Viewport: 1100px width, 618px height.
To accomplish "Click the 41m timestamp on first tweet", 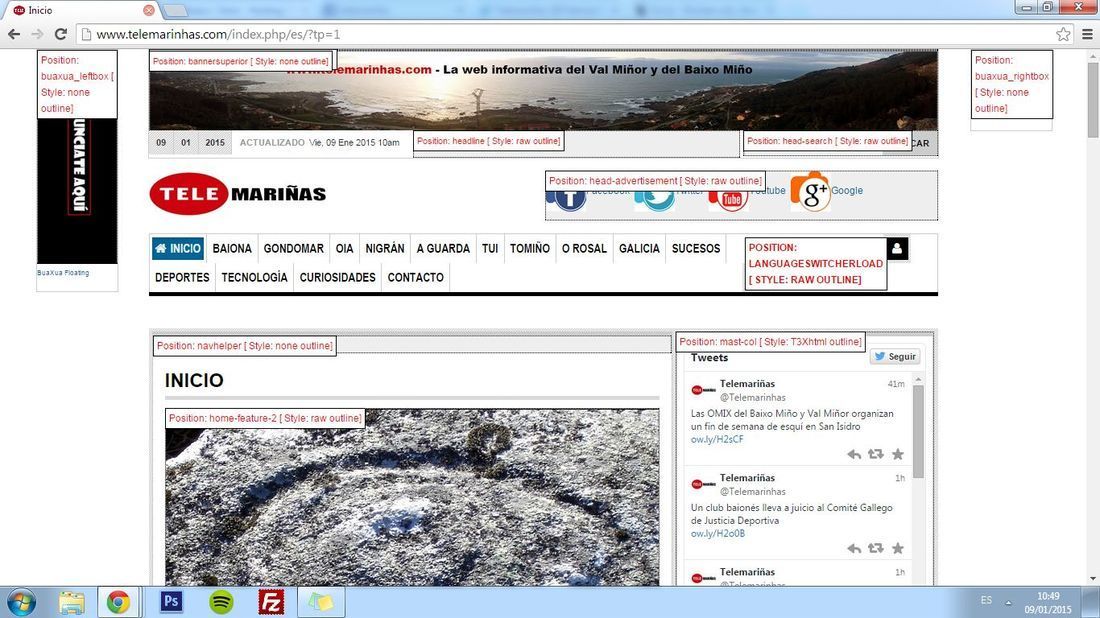I will 896,384.
